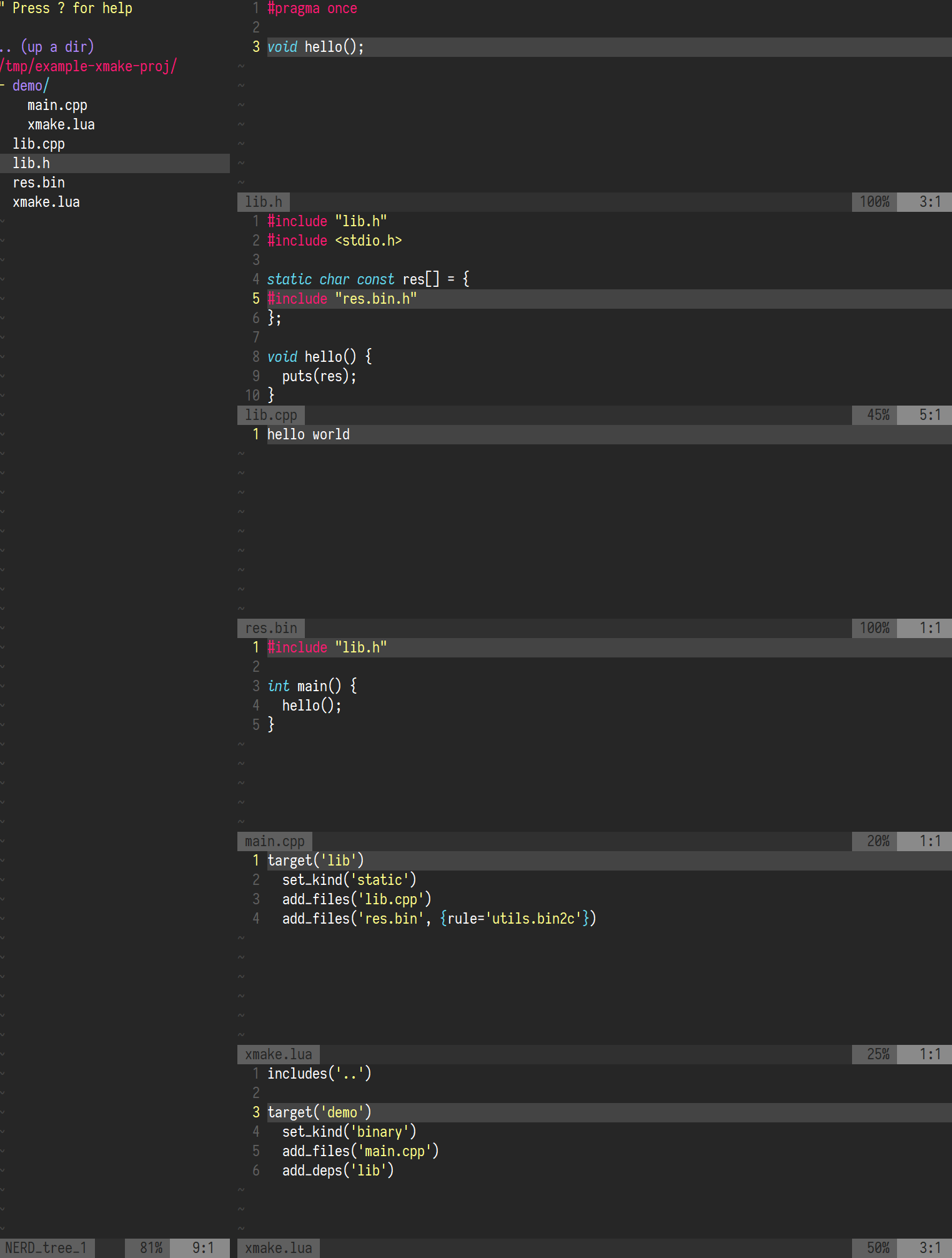Screen dimensions: 952x1258
Task: Open root-level xmake.lua in the file tree
Action: click(x=46, y=202)
